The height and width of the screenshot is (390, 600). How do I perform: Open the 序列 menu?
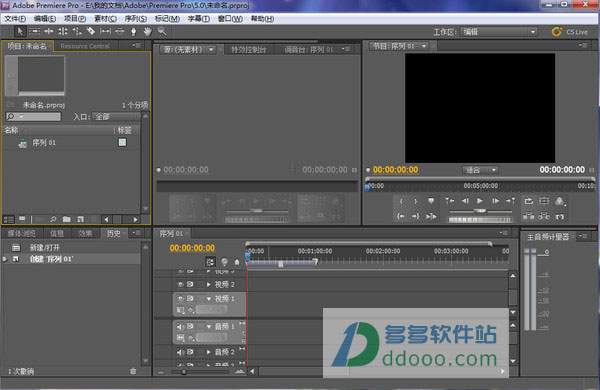[135, 19]
